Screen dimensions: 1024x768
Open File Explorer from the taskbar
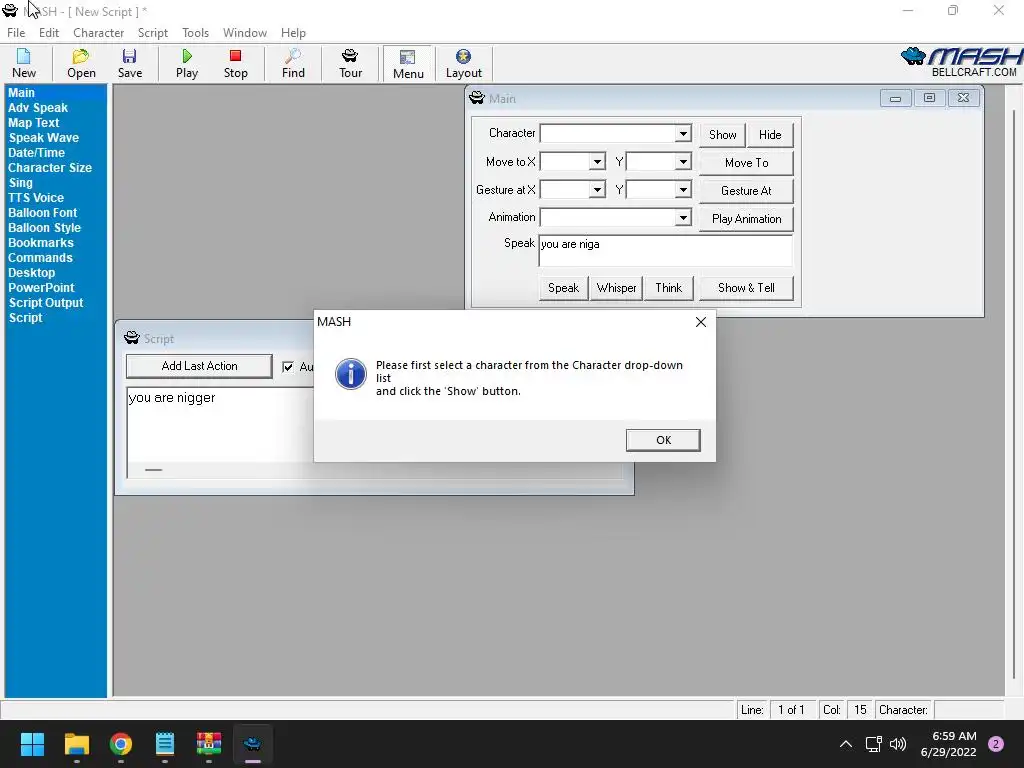pyautogui.click(x=76, y=744)
